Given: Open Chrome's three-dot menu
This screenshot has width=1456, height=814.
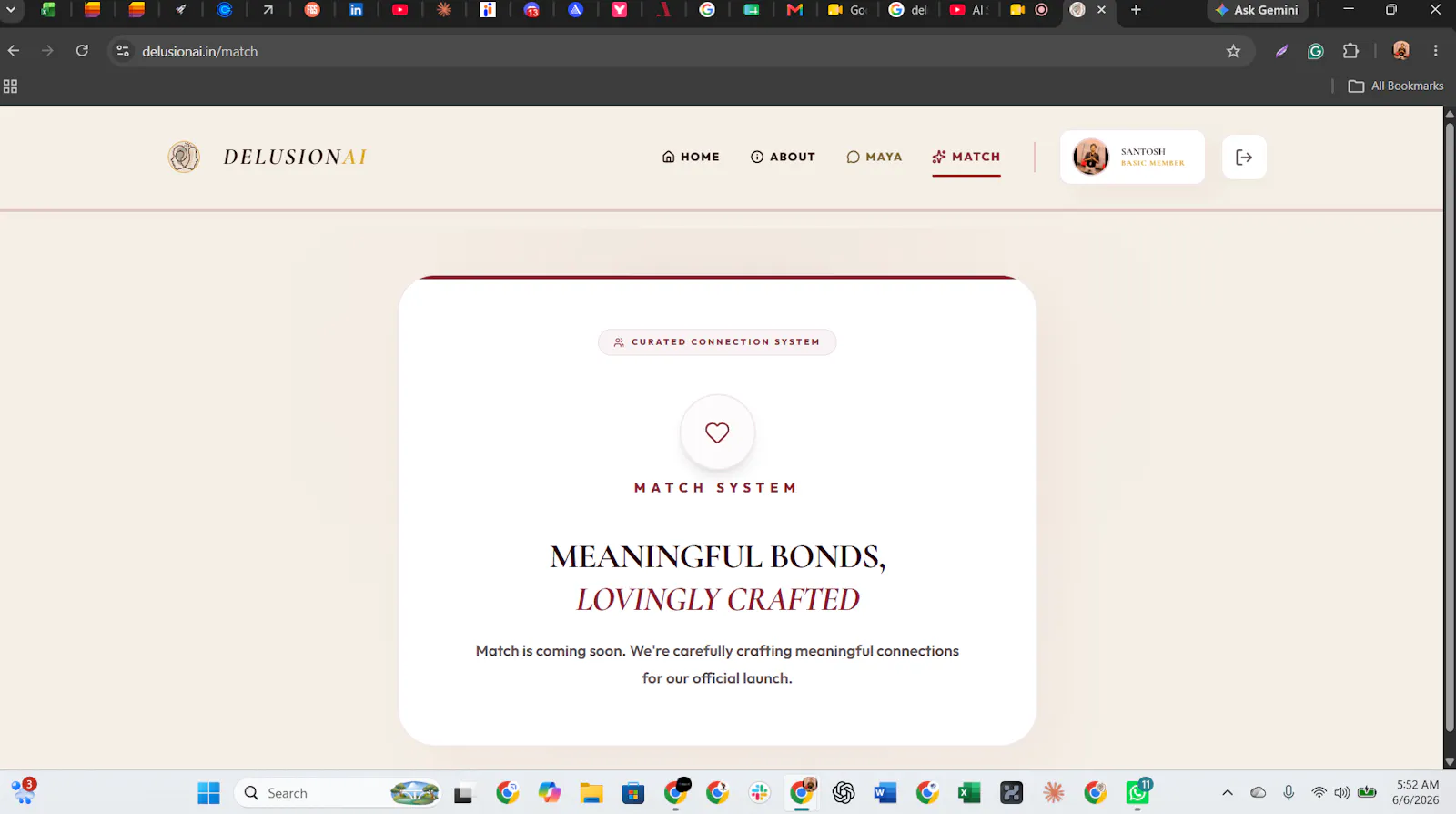Looking at the screenshot, I should point(1436,51).
